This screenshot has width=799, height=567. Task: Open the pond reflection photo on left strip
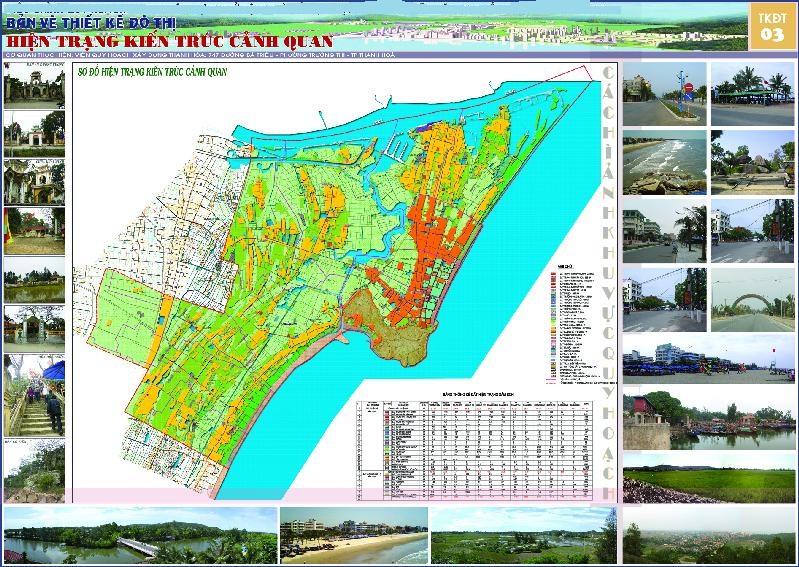tap(34, 280)
